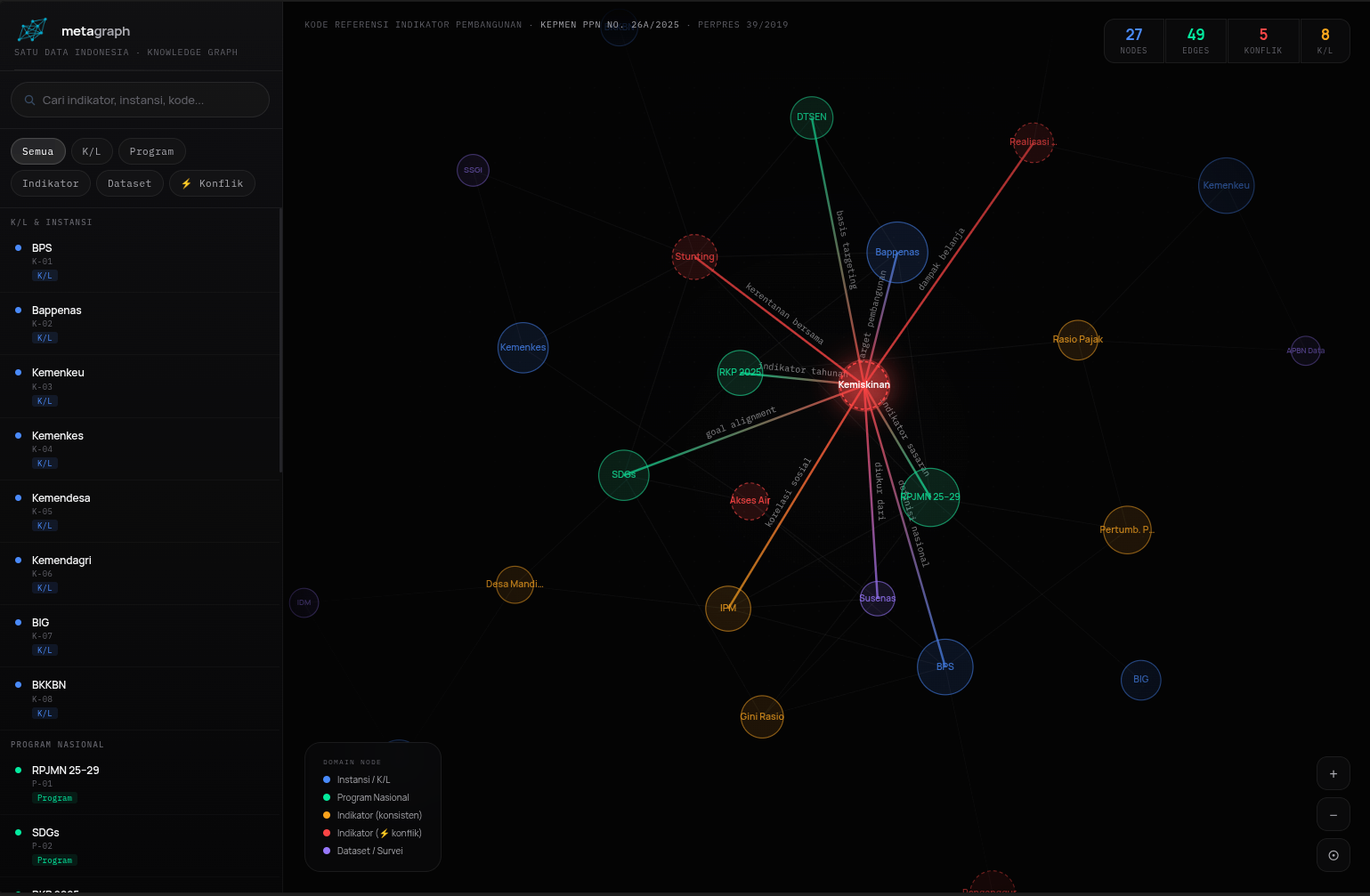Click the Instansi / K/L legend entry
The width and height of the screenshot is (1370, 896).
click(357, 779)
